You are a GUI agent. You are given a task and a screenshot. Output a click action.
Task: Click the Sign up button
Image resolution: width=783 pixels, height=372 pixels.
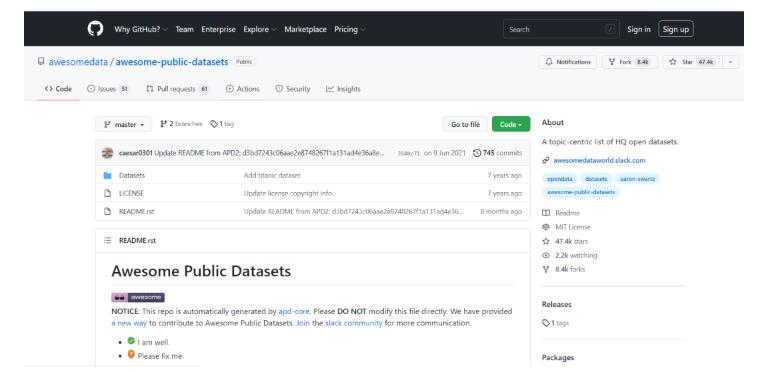(x=676, y=29)
